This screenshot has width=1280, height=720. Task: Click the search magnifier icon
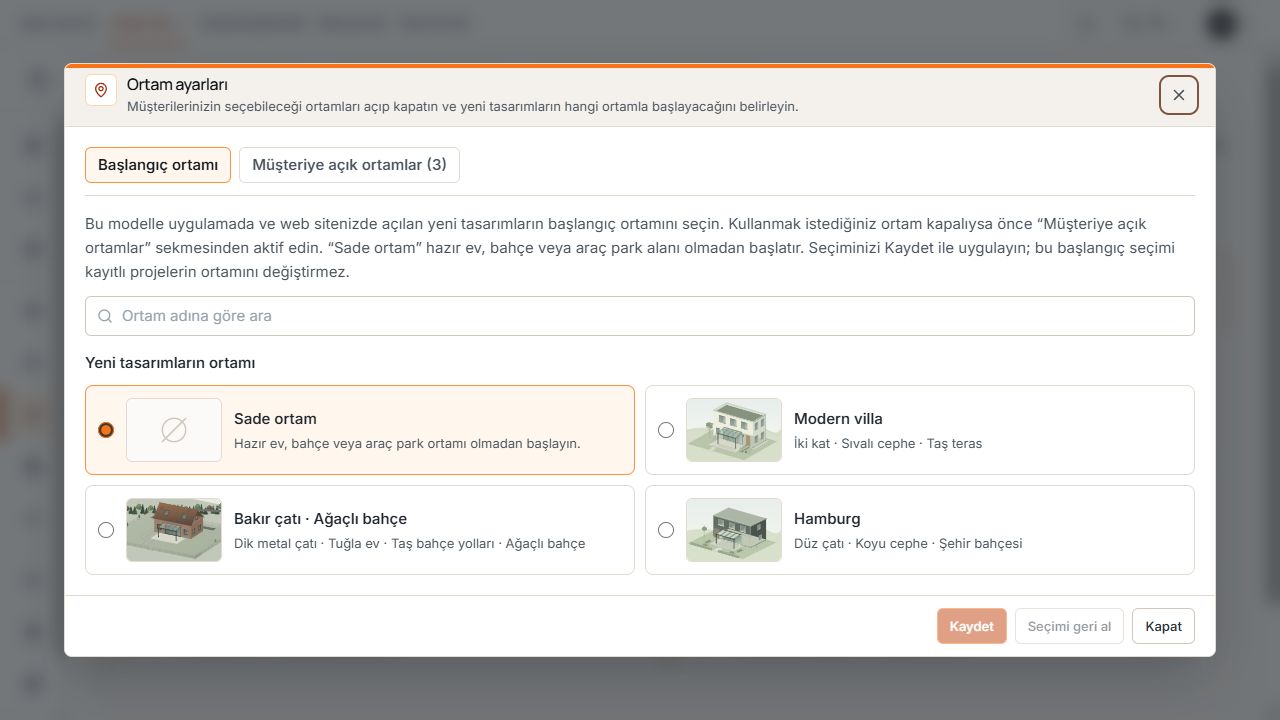[x=105, y=316]
